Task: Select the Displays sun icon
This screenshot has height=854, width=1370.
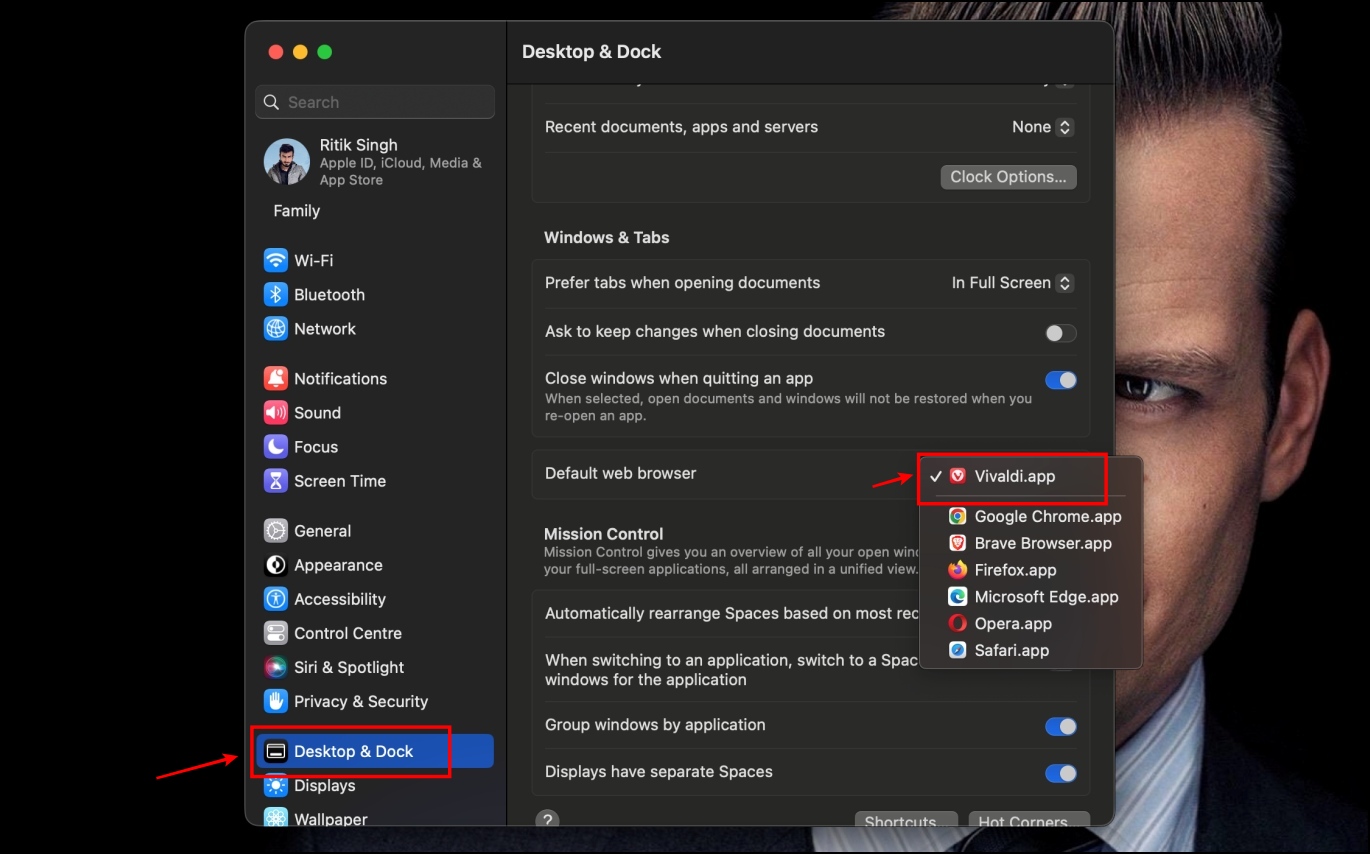Action: tap(276, 785)
